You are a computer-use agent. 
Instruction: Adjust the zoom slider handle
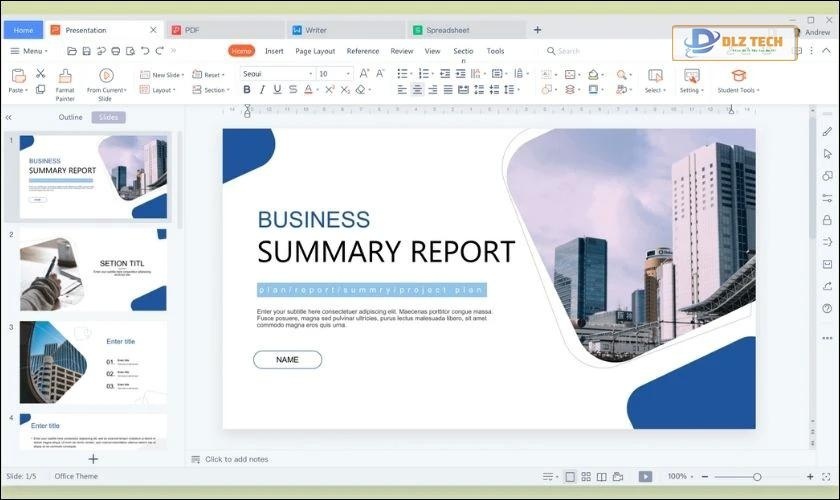coord(757,477)
